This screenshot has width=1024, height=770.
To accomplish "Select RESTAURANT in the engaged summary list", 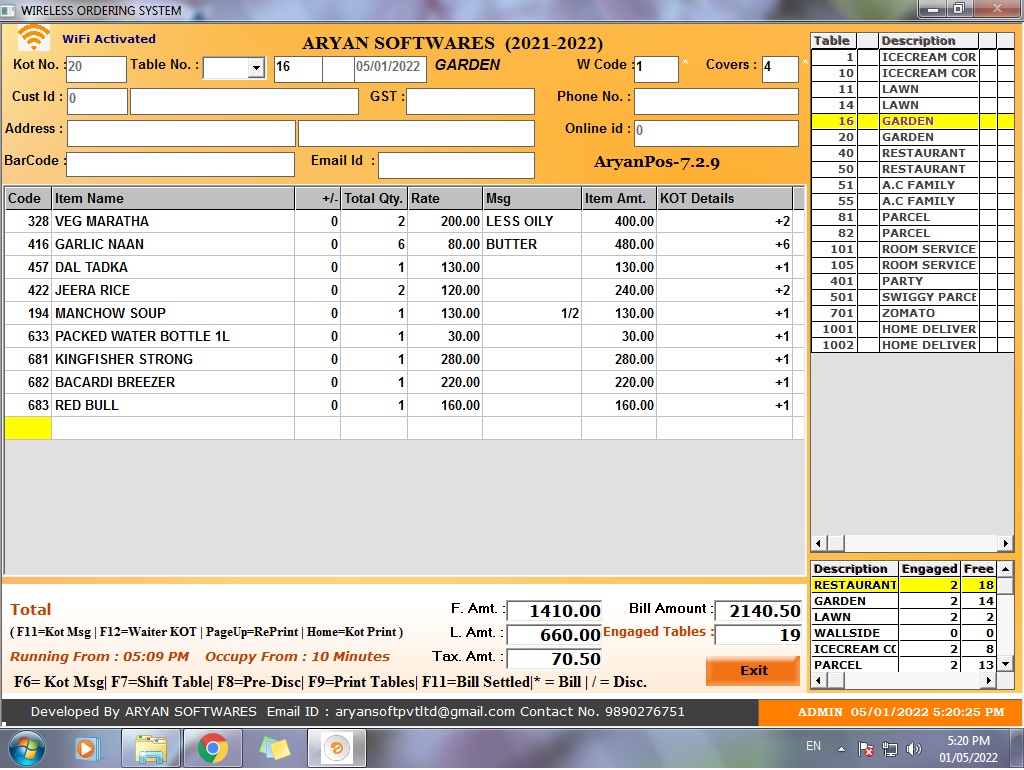I will [904, 585].
